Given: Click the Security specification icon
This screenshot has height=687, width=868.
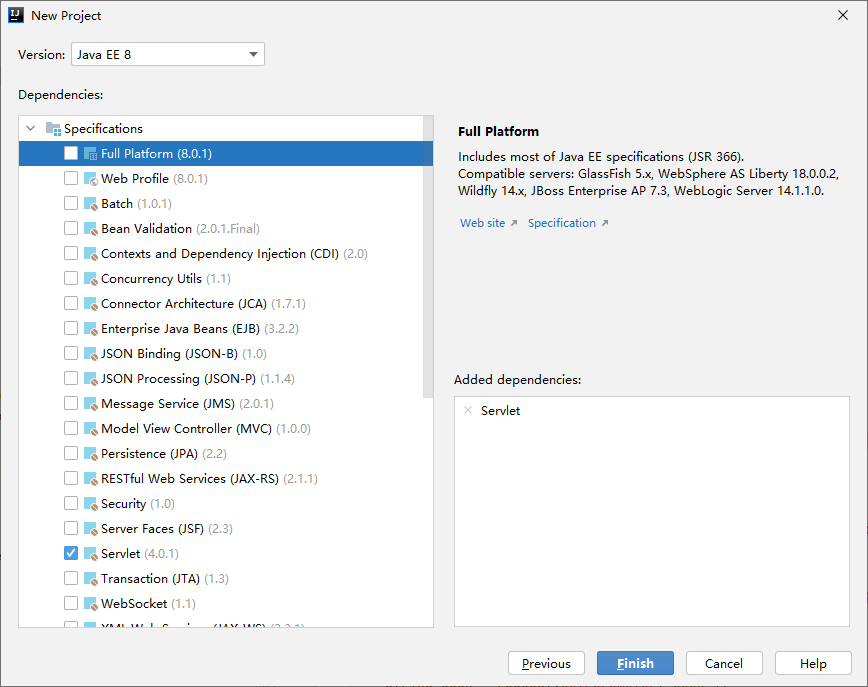Looking at the screenshot, I should (91, 504).
